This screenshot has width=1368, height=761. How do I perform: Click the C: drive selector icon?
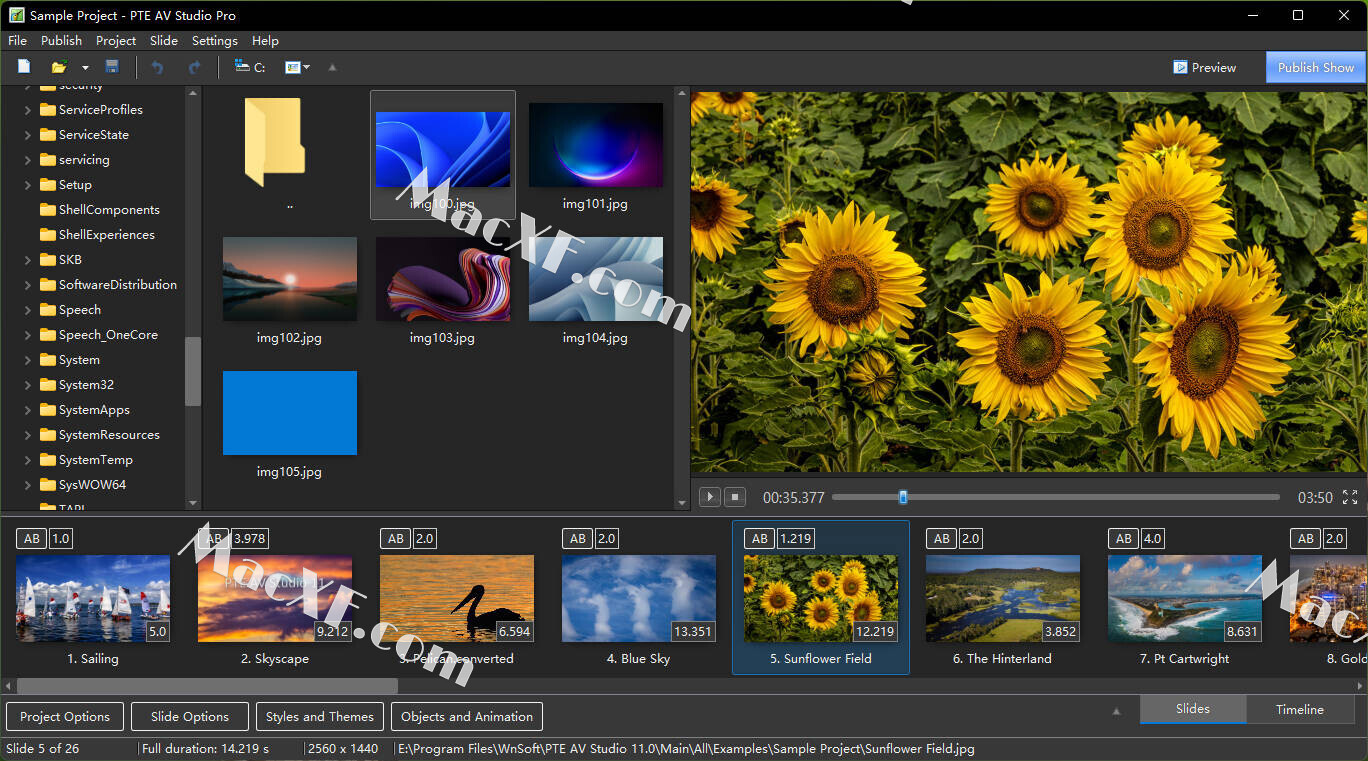click(249, 67)
